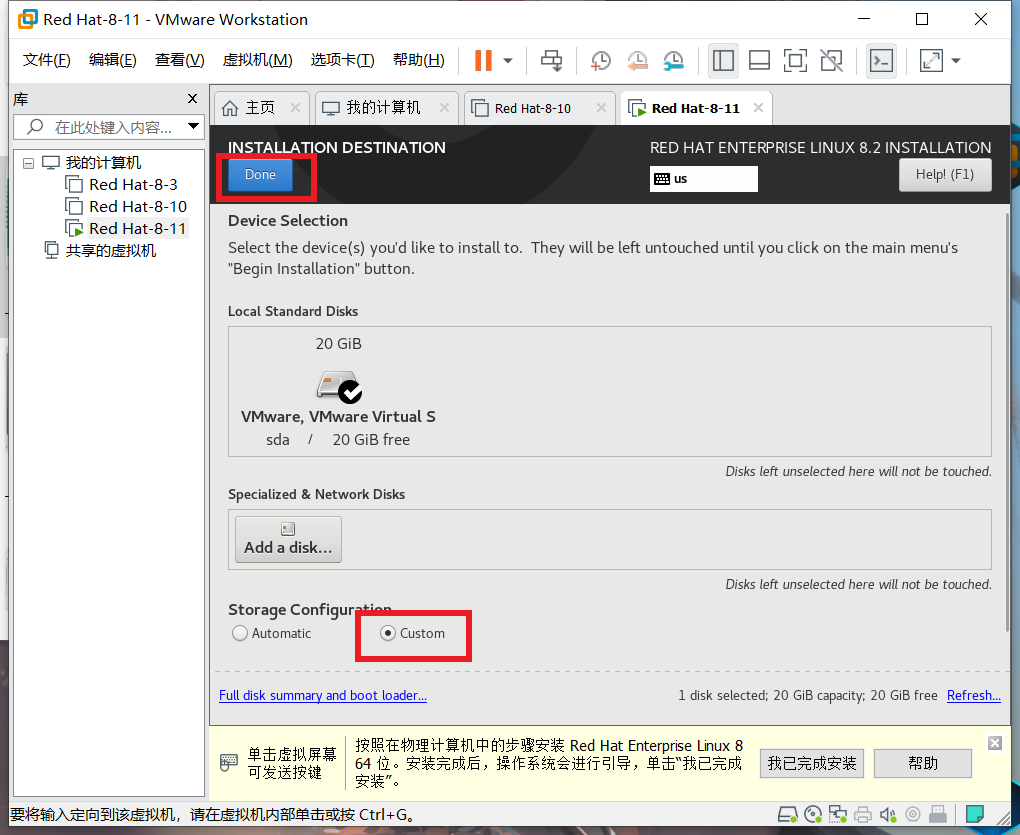Click the USB device status icon
The width and height of the screenshot is (1020, 835).
tap(937, 814)
